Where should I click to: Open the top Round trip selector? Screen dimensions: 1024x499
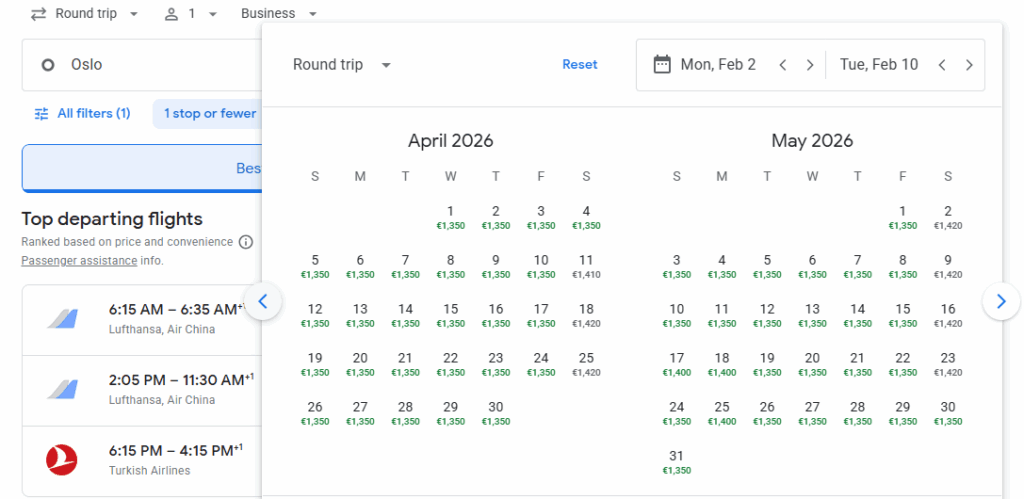pyautogui.click(x=84, y=14)
